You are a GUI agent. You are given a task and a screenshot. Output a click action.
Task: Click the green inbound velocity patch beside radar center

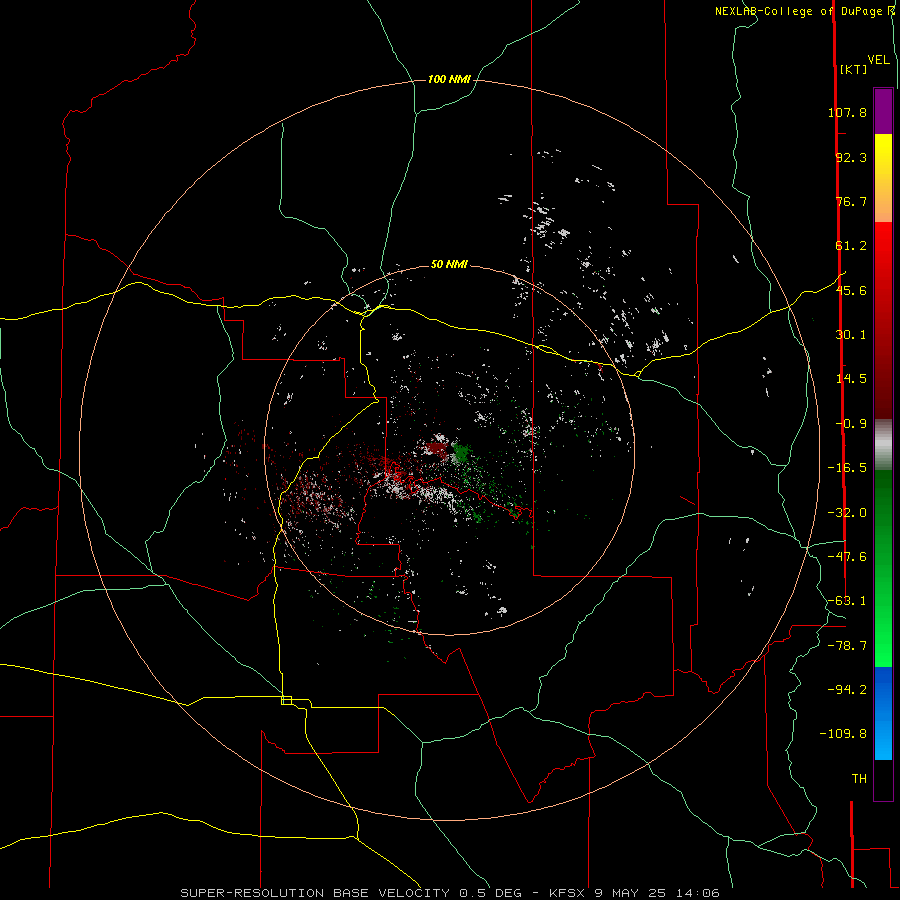pyautogui.click(x=461, y=452)
